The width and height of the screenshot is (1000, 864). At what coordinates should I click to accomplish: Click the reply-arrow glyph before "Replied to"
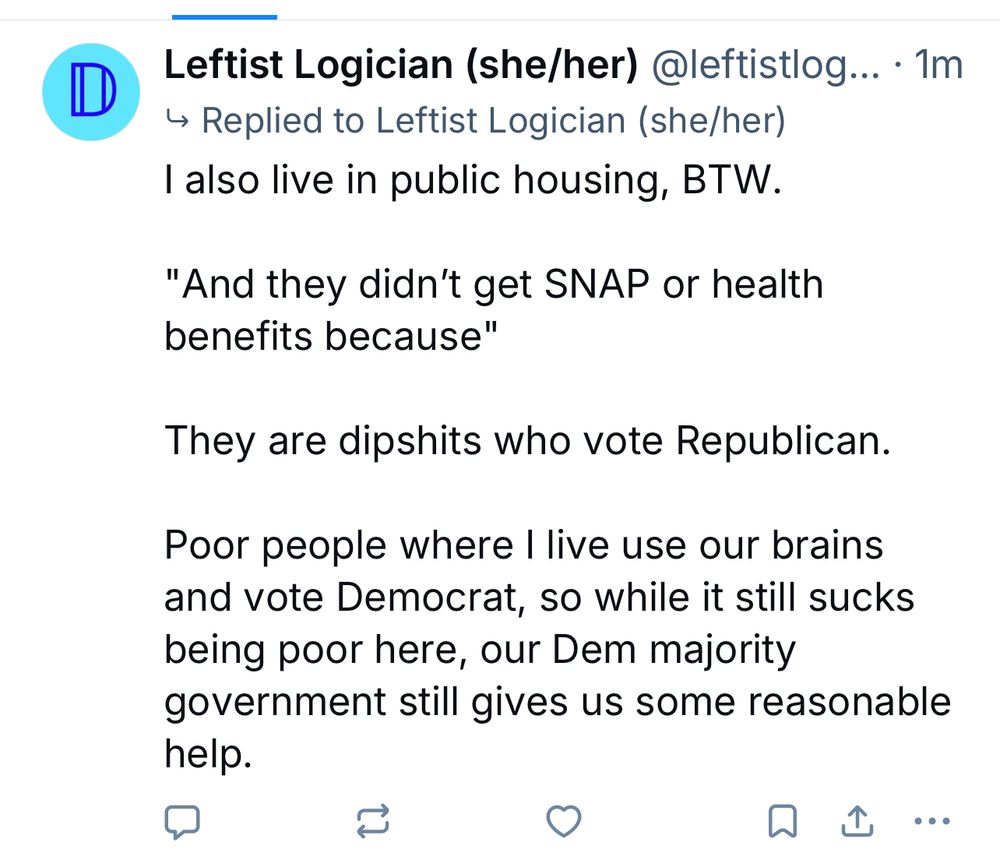(x=180, y=120)
